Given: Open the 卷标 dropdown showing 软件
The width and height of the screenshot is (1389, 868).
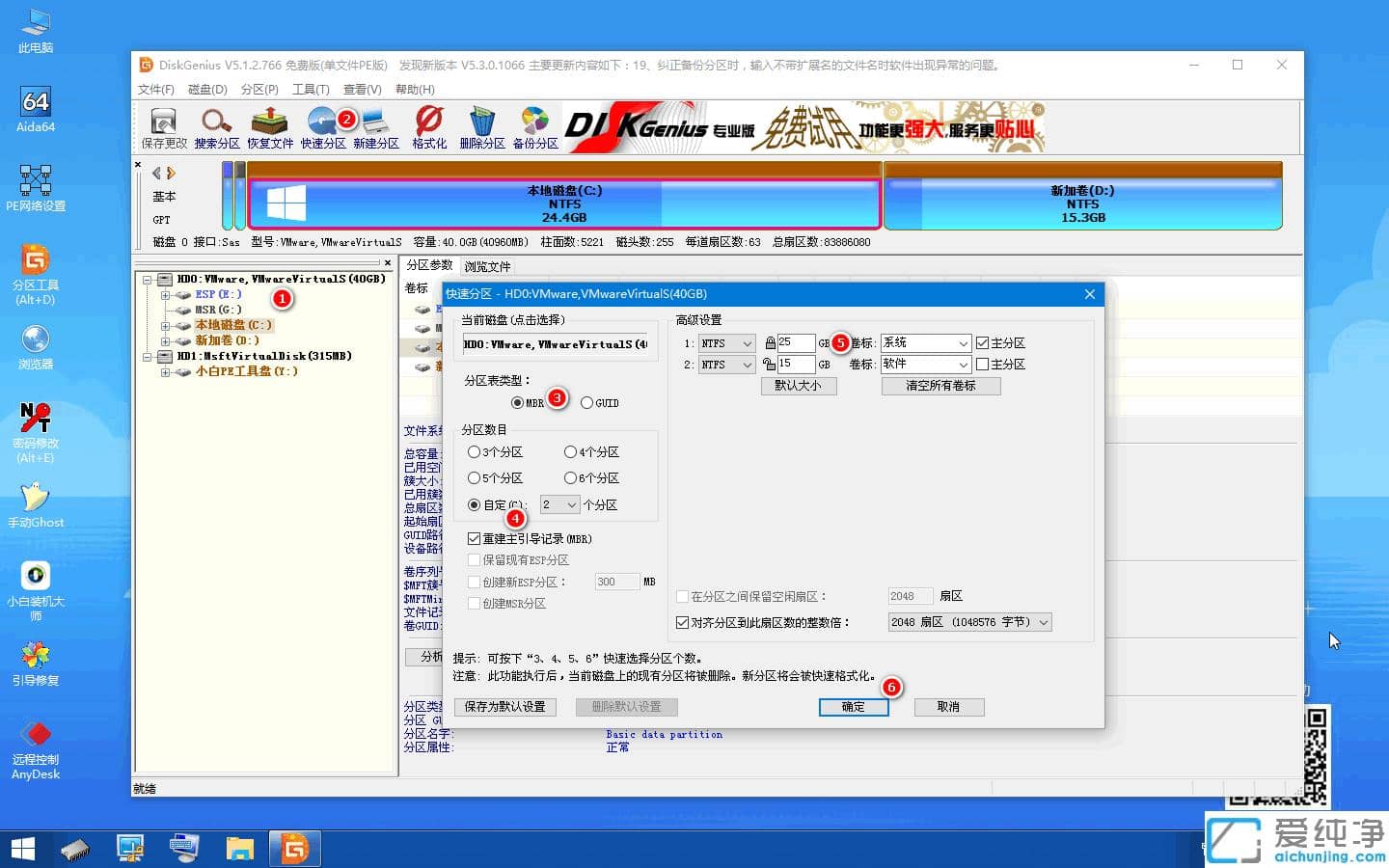Looking at the screenshot, I should point(924,364).
